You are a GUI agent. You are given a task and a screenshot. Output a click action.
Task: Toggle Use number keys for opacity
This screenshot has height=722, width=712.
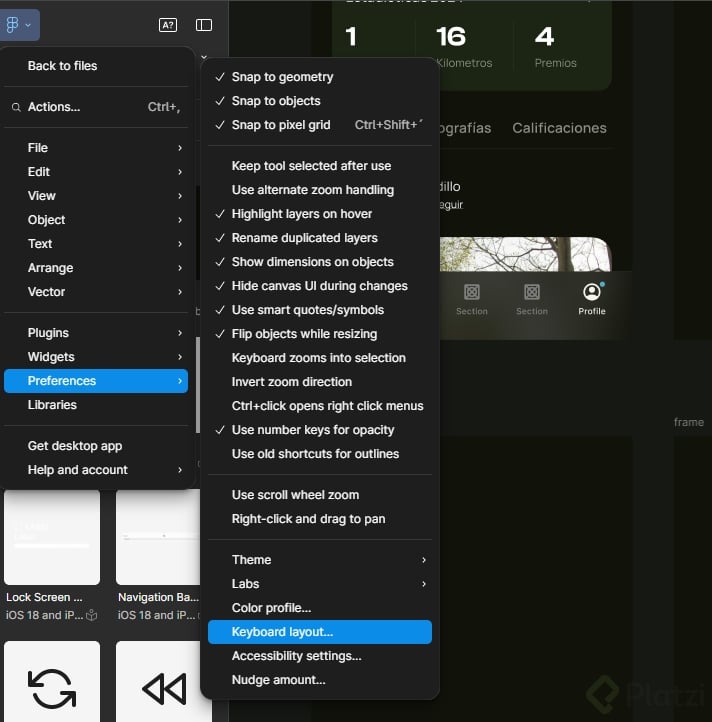coord(320,430)
